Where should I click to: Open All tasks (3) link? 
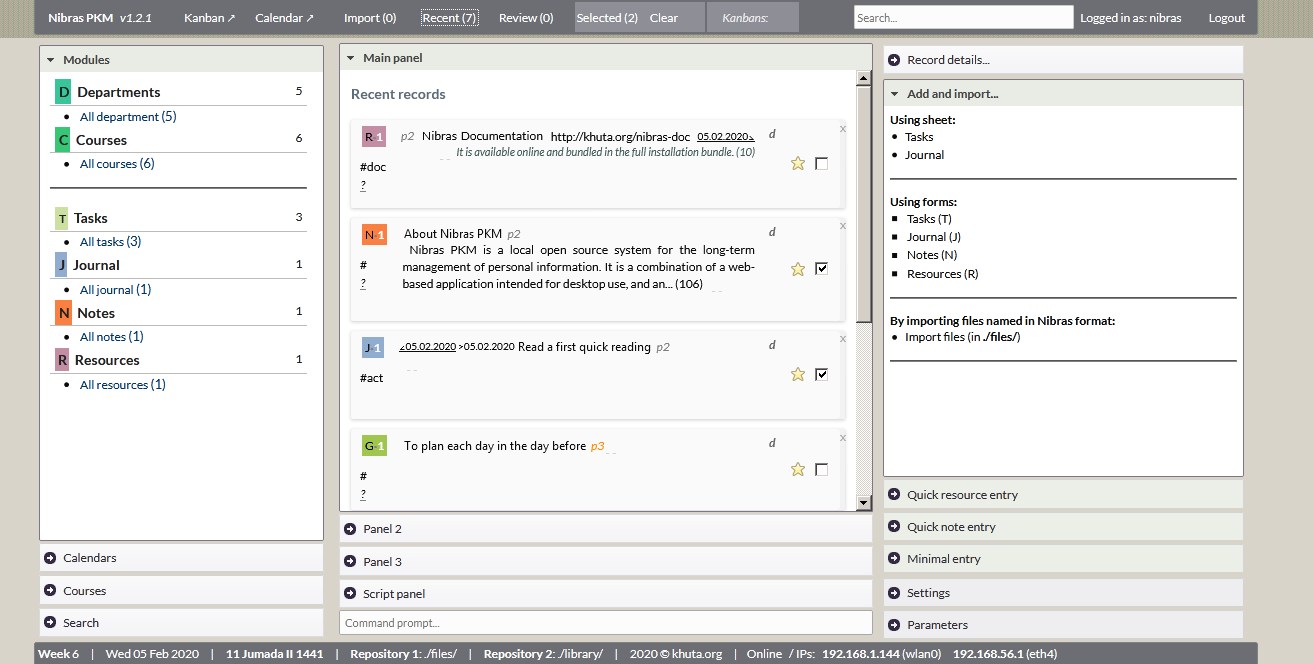pyautogui.click(x=111, y=242)
